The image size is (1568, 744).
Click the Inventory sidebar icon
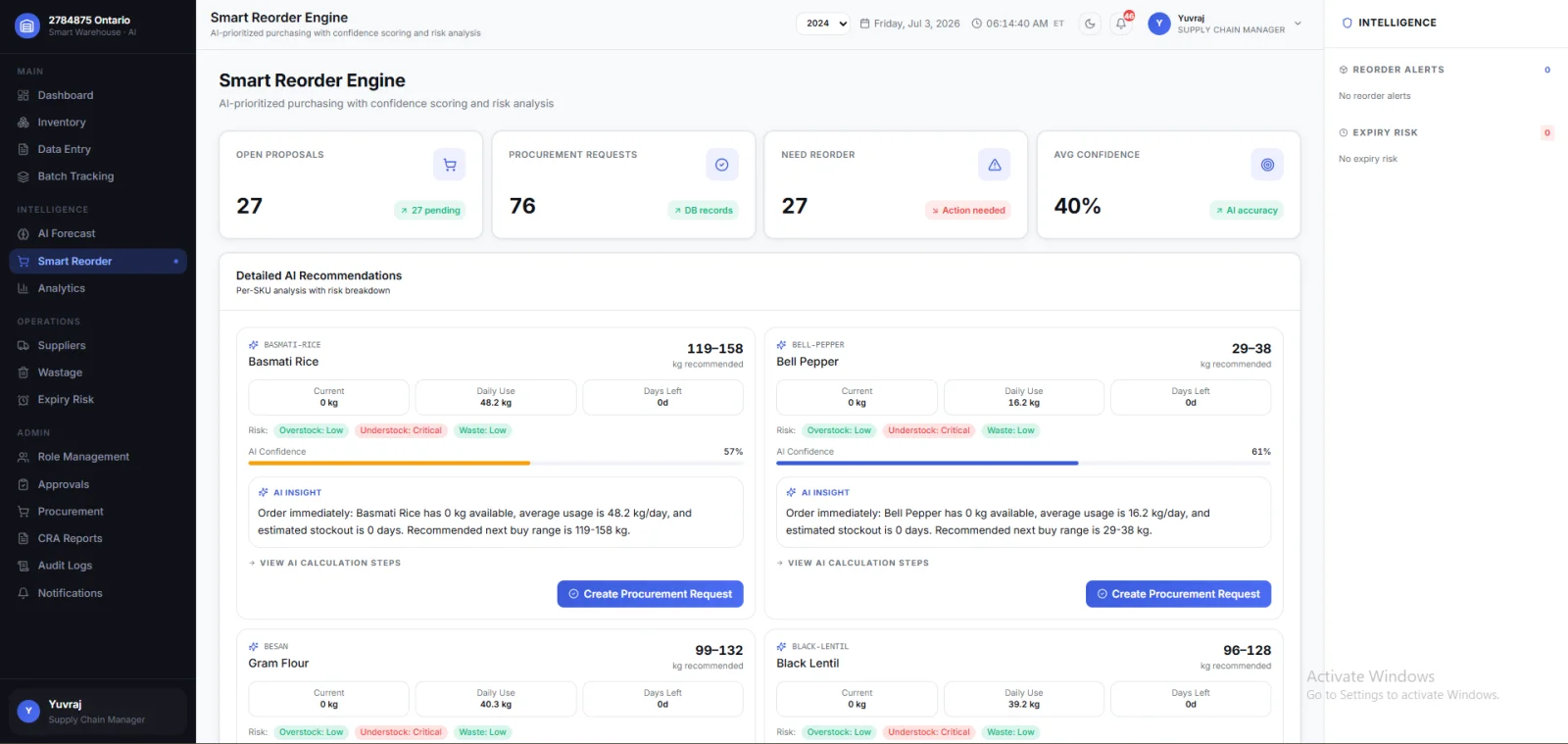(x=24, y=123)
